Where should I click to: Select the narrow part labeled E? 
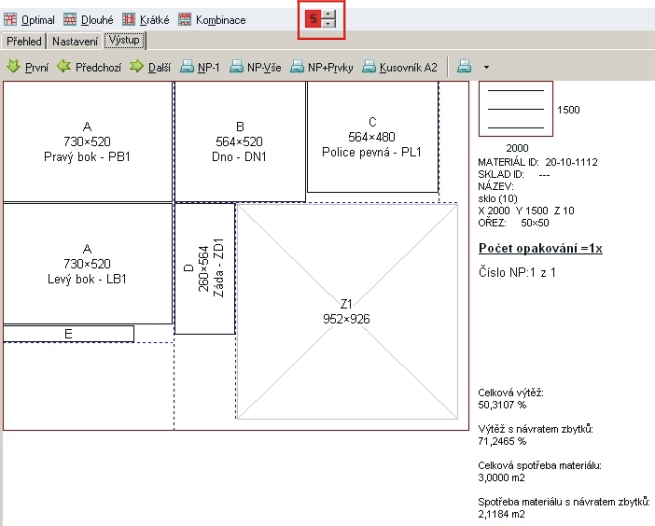(69, 334)
